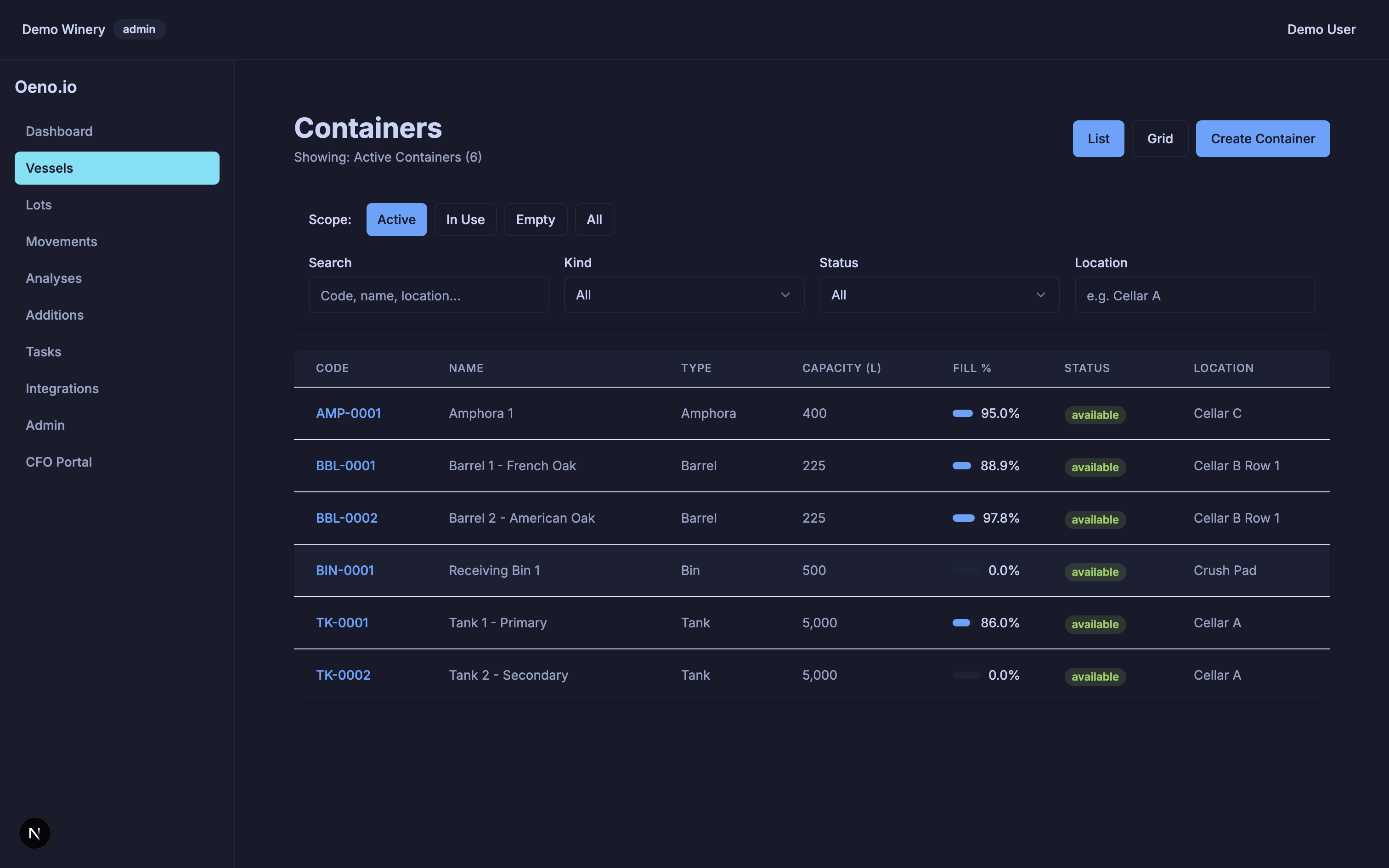Viewport: 1389px width, 868px height.
Task: Go to Lots in sidebar
Action: coord(117,205)
